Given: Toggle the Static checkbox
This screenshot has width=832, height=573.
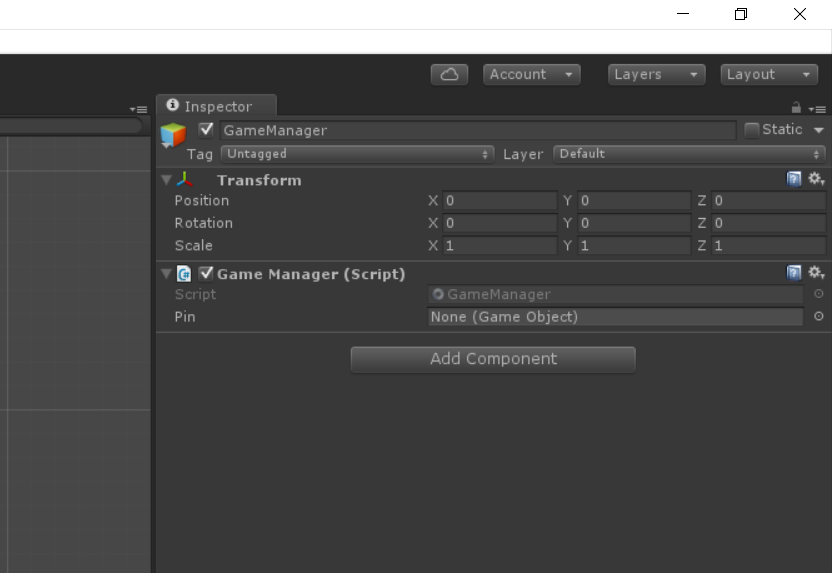Looking at the screenshot, I should [751, 130].
